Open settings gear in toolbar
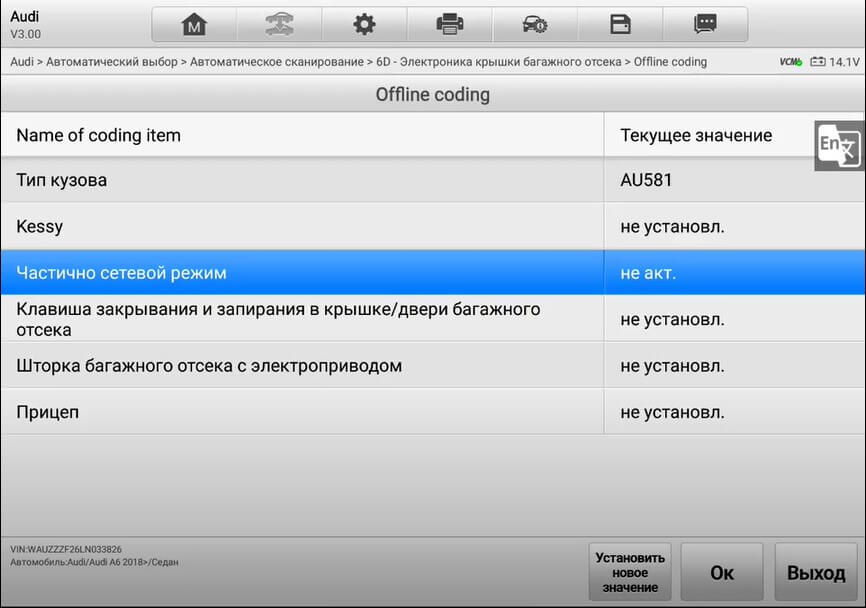Viewport: 866px width, 608px height. tap(364, 24)
